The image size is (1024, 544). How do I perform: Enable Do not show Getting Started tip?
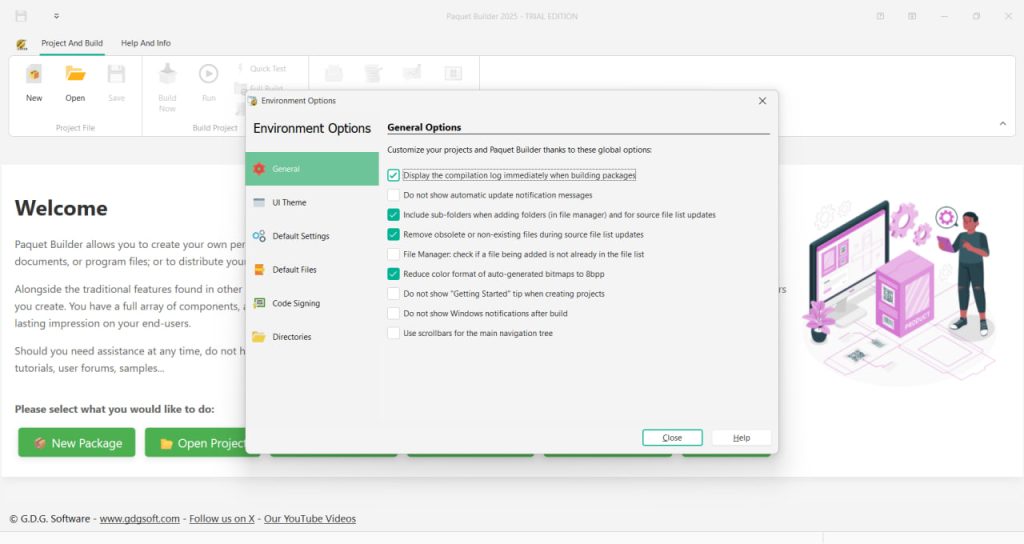[393, 293]
